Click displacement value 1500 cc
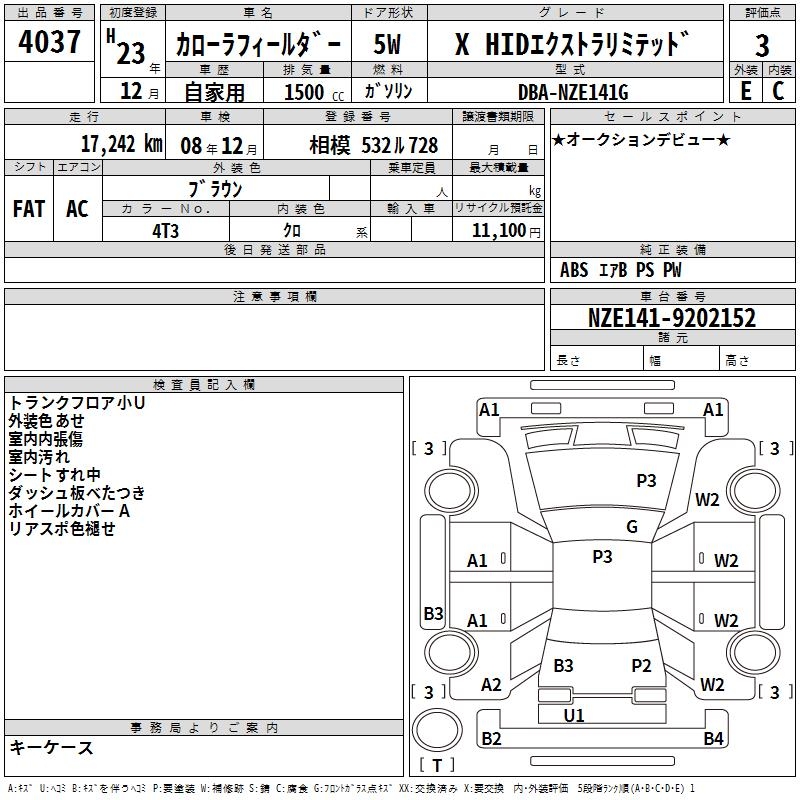Image resolution: width=800 pixels, height=800 pixels. pos(314,92)
